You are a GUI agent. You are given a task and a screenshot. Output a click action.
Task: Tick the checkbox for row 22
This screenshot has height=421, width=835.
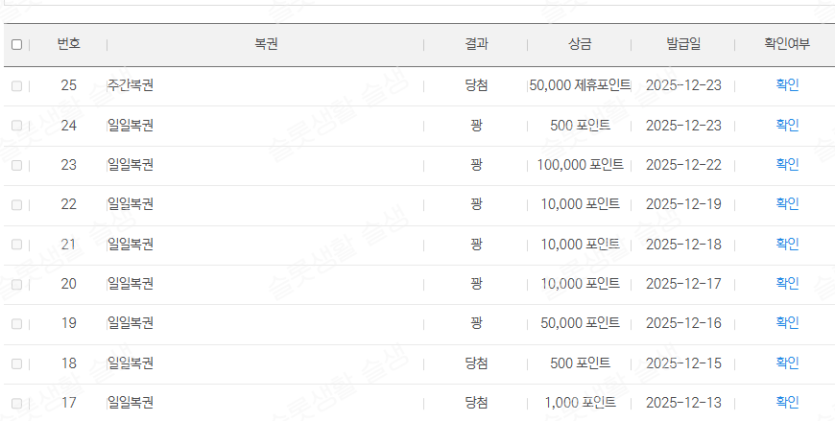(16, 204)
